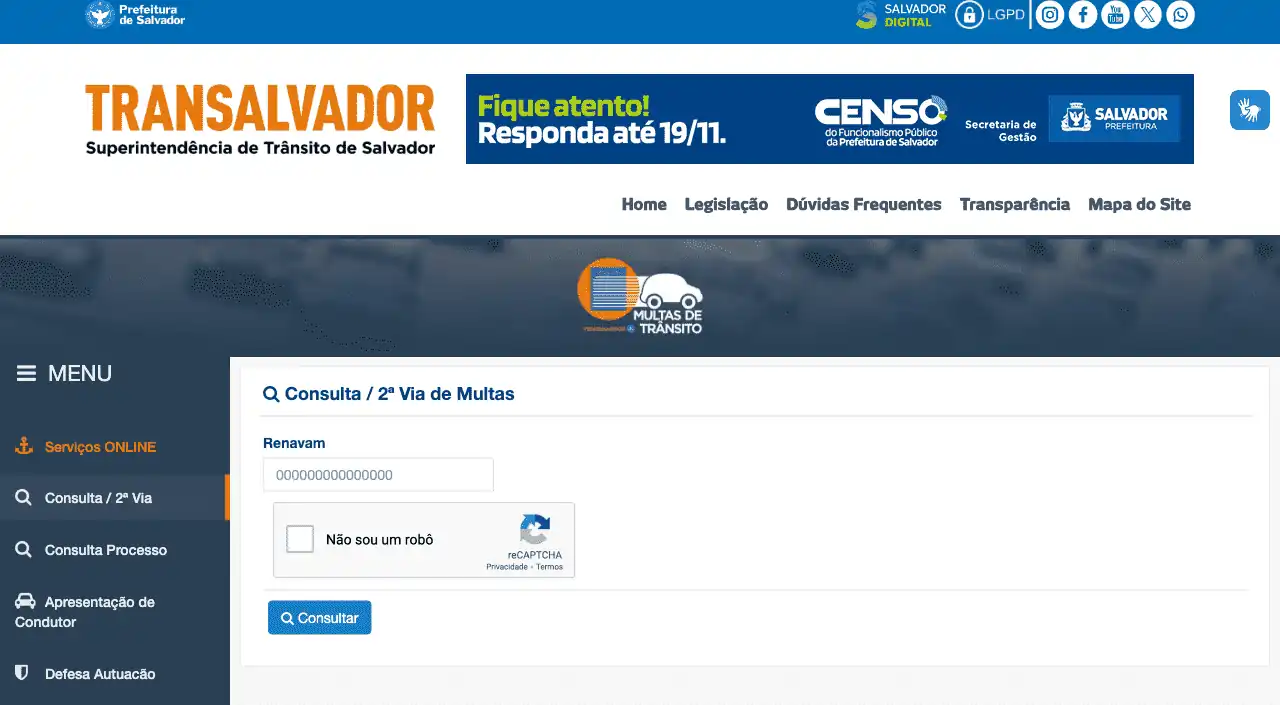
Task: Open the Censo announcement banner
Action: click(x=829, y=119)
